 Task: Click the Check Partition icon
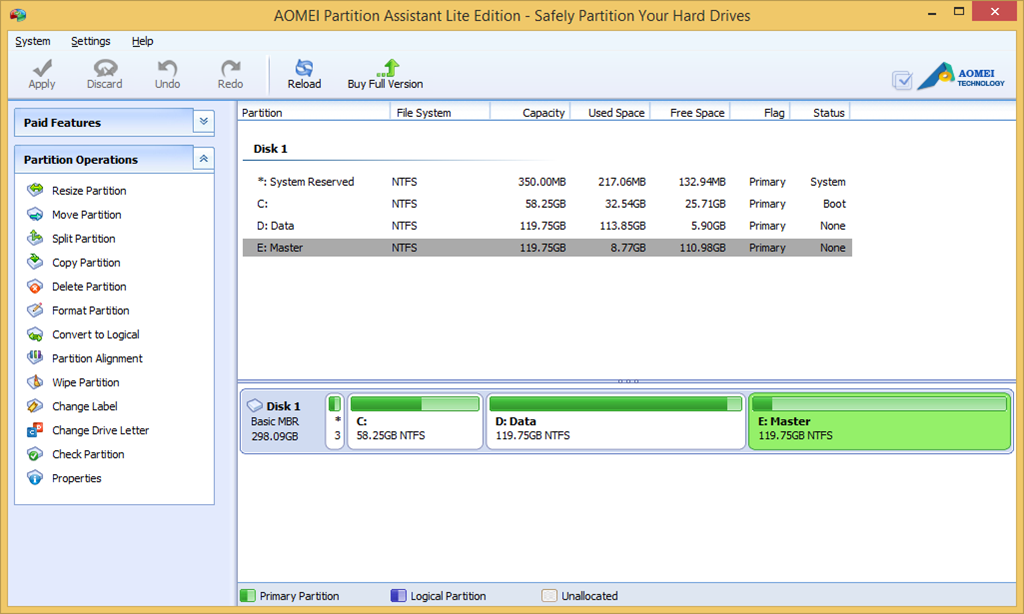point(35,453)
